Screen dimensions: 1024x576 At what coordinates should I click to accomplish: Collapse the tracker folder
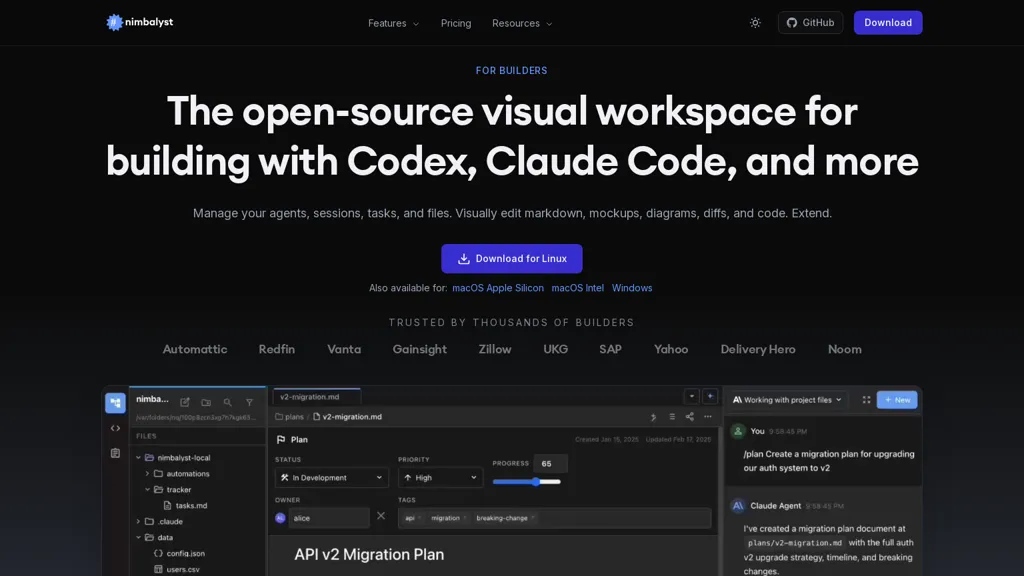147,489
